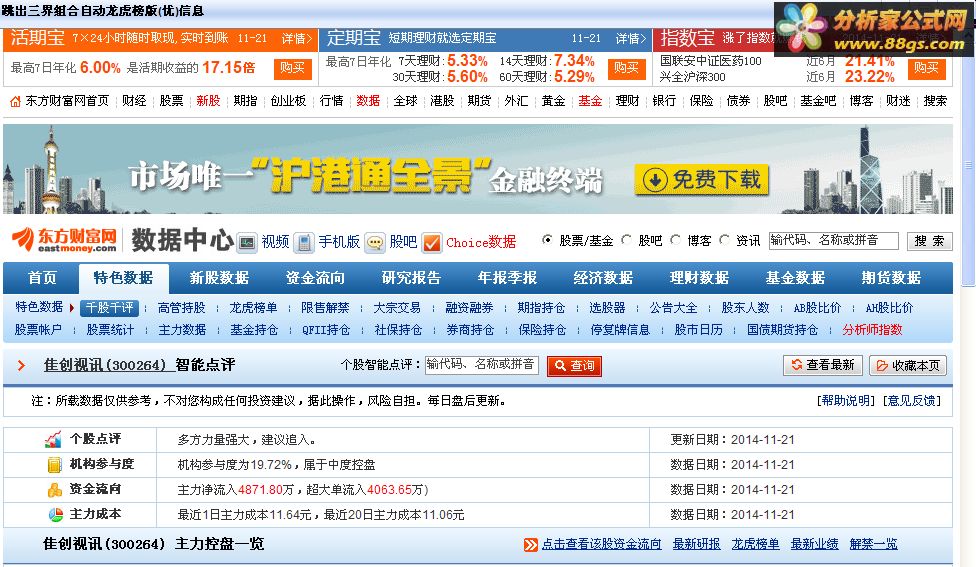
Task: Select the 博客 radio button
Action: [x=675, y=240]
